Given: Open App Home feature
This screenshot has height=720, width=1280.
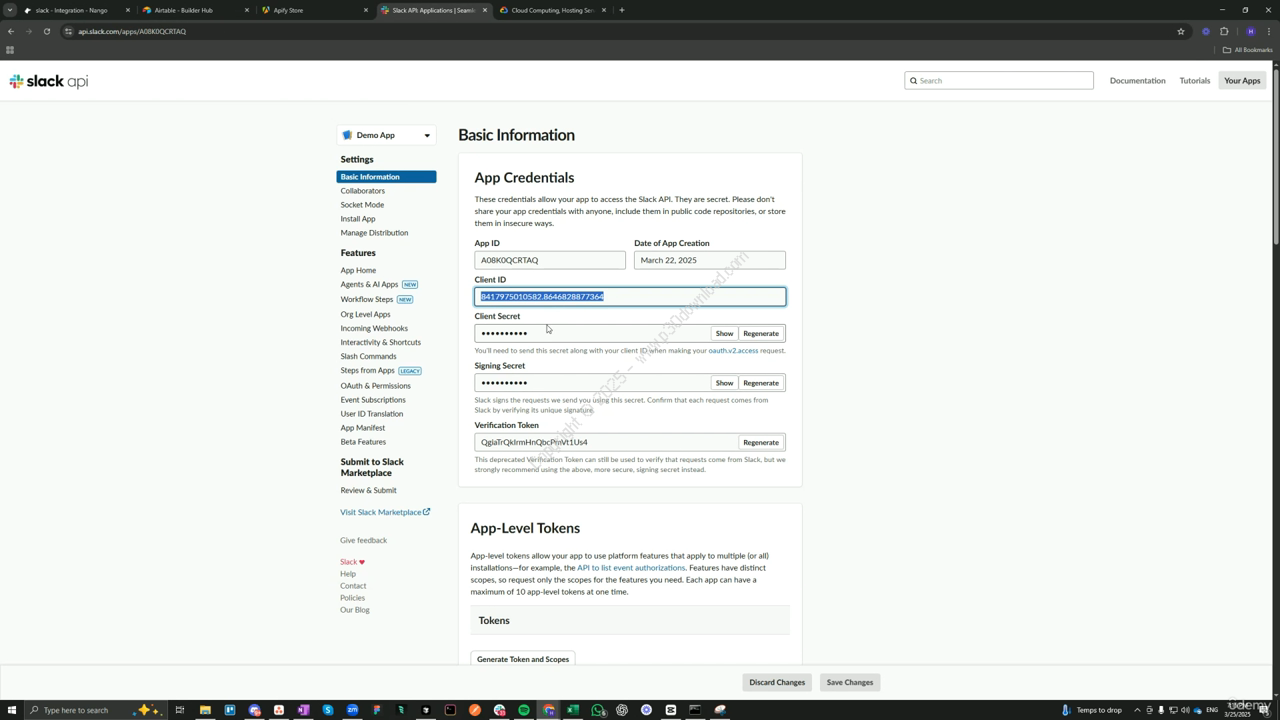Looking at the screenshot, I should [358, 270].
